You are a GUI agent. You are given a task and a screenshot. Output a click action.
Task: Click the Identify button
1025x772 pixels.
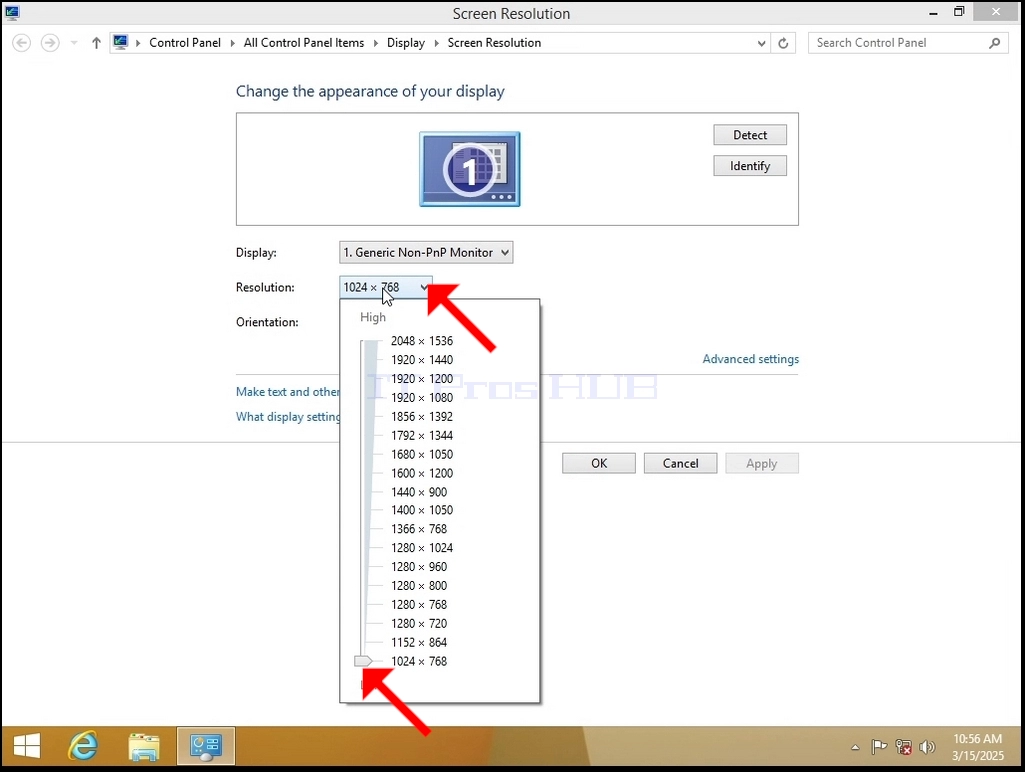click(x=750, y=166)
